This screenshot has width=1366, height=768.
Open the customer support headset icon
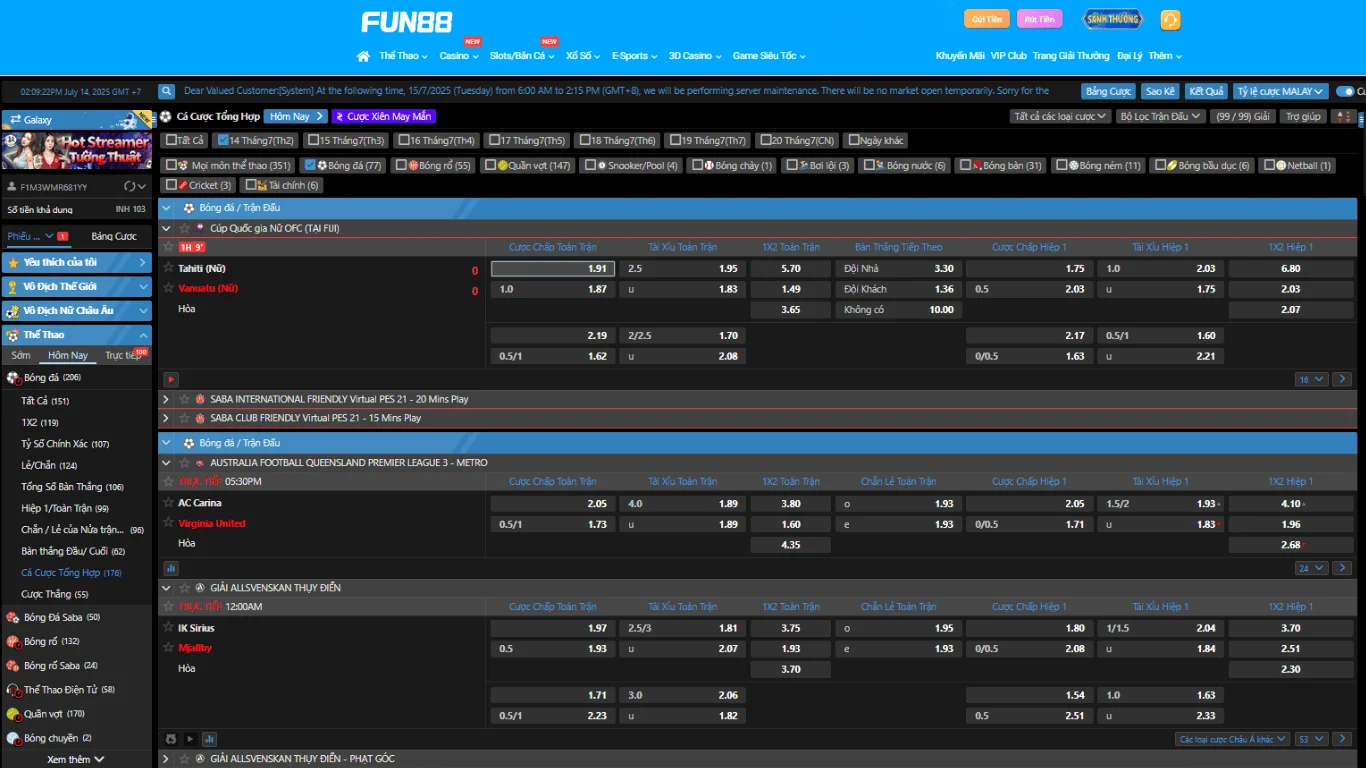point(1170,20)
